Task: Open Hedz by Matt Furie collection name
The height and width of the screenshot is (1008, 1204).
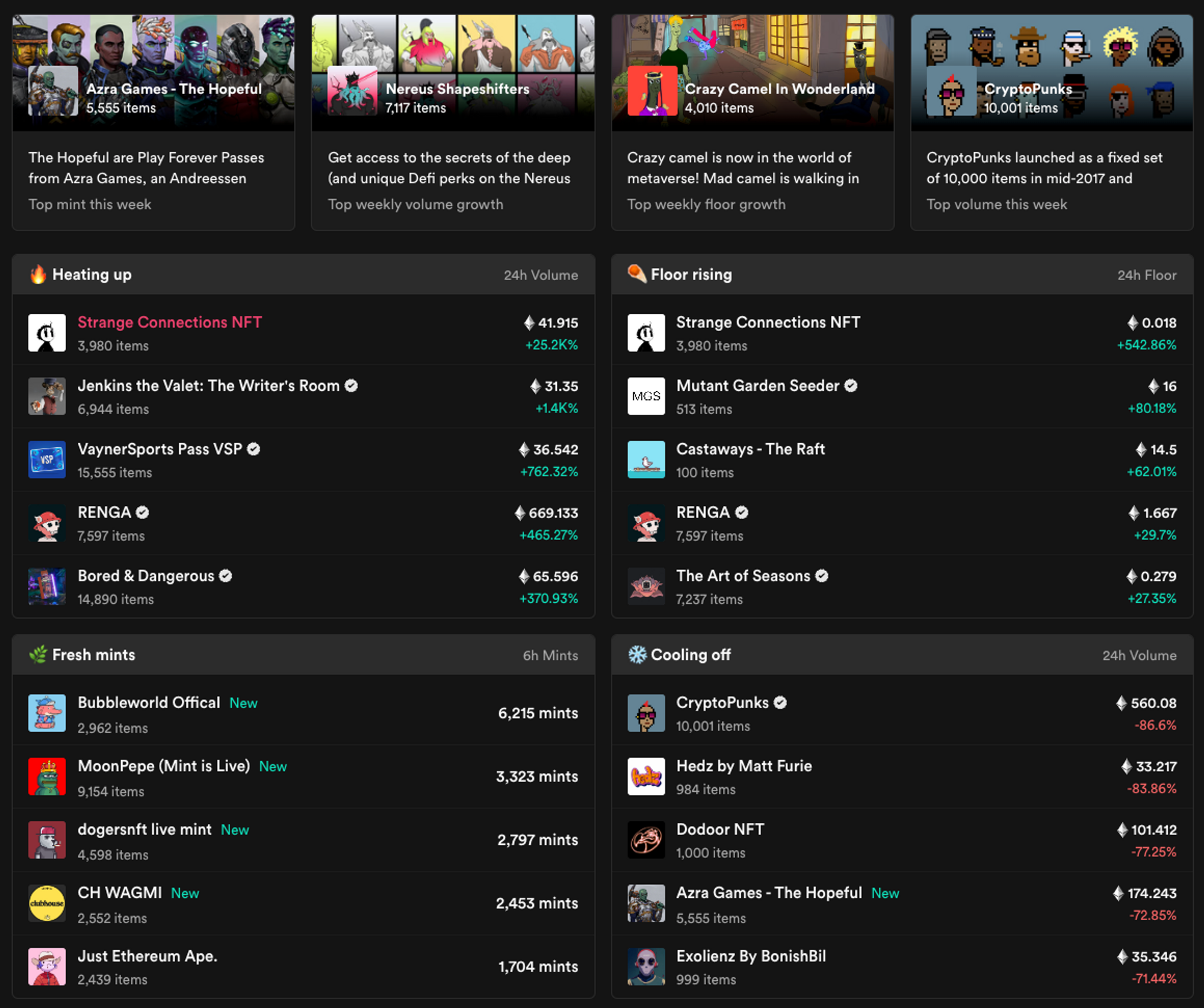Action: (x=744, y=766)
